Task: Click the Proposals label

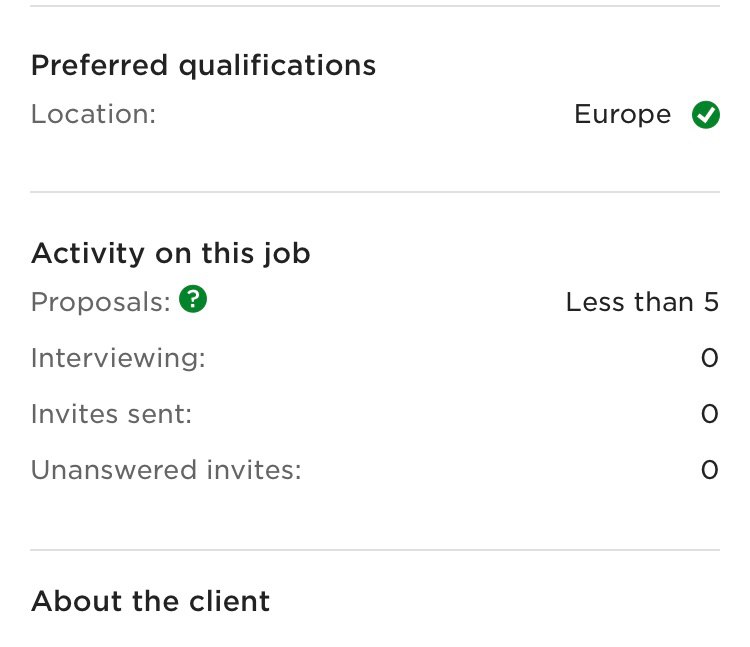Action: point(100,302)
